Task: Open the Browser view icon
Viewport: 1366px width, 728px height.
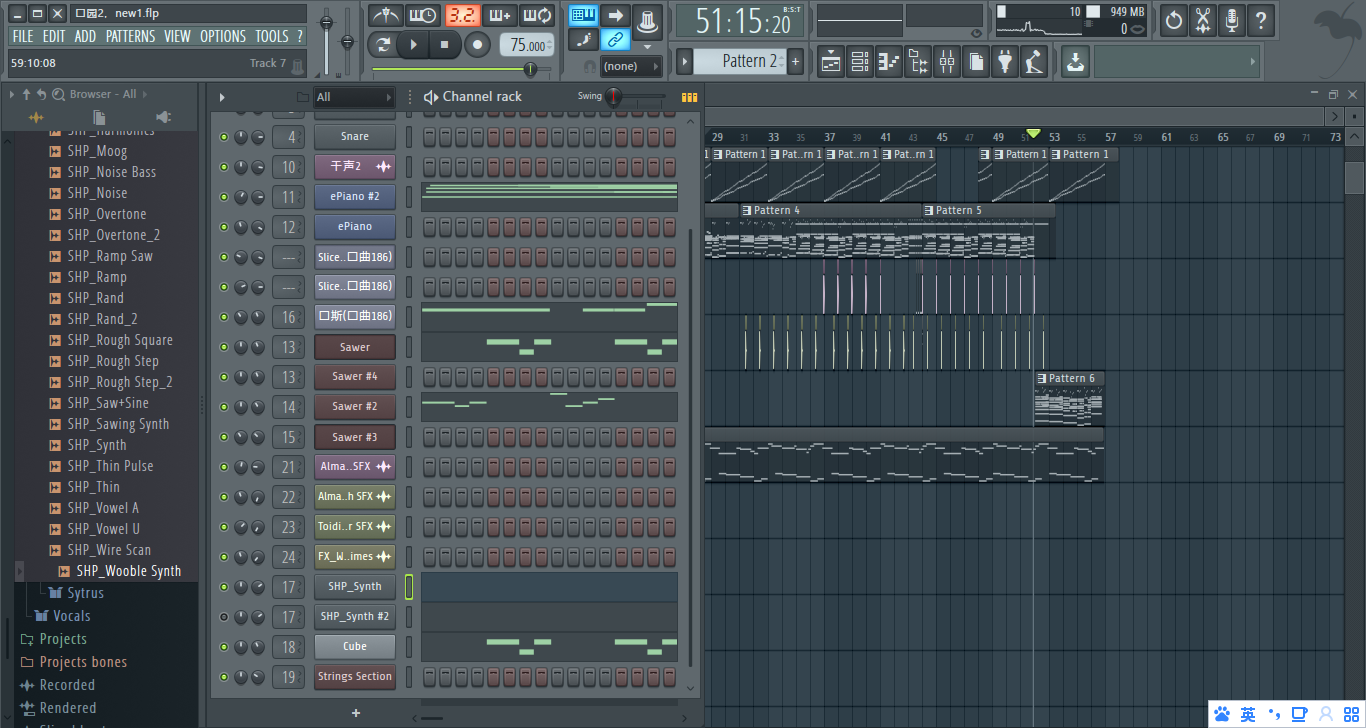Action: 918,62
